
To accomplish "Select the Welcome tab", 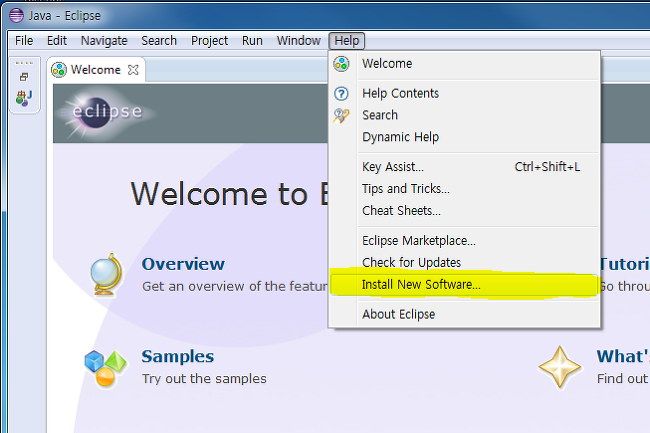I will 96,70.
